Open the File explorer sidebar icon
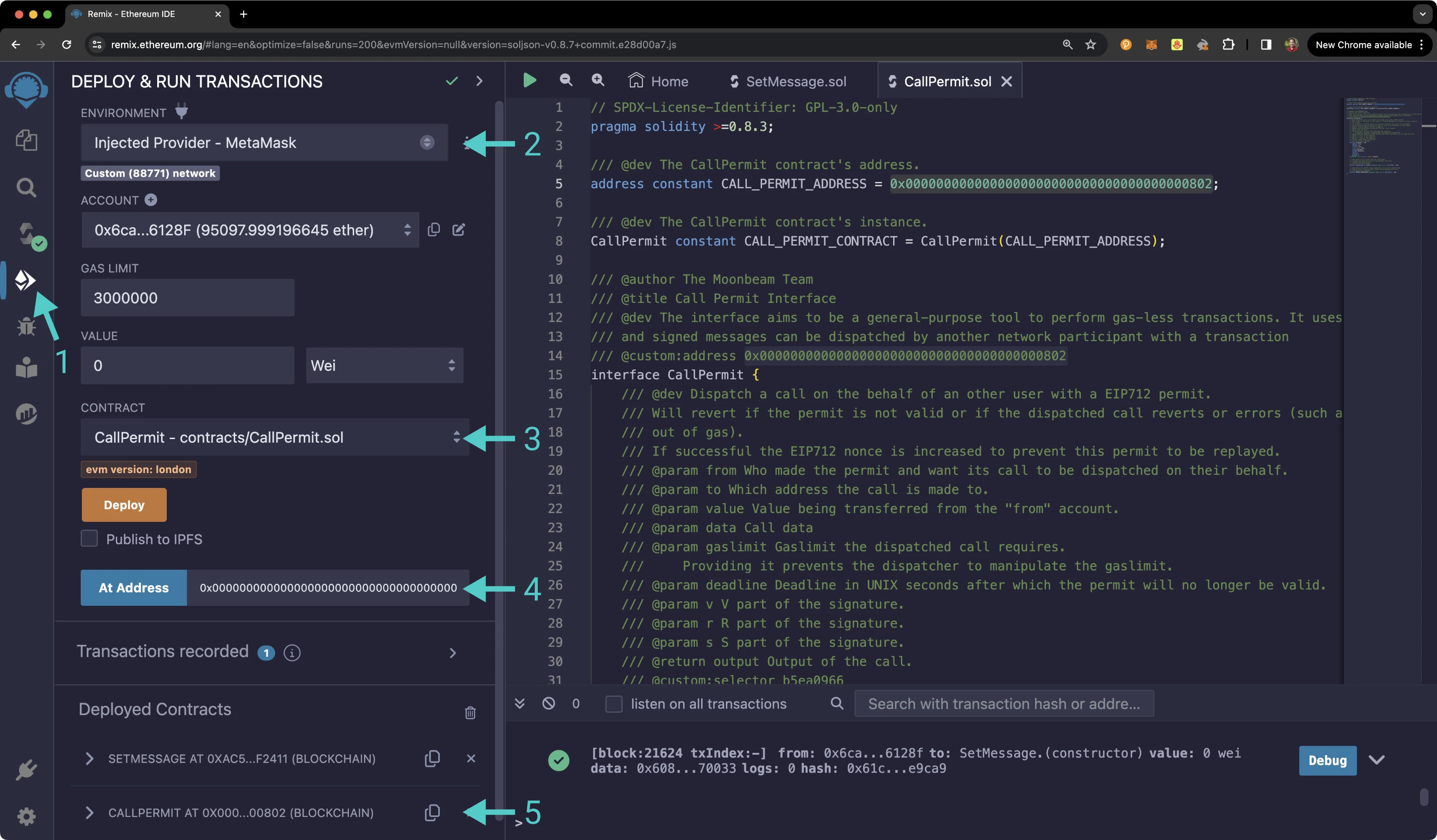 tap(26, 140)
